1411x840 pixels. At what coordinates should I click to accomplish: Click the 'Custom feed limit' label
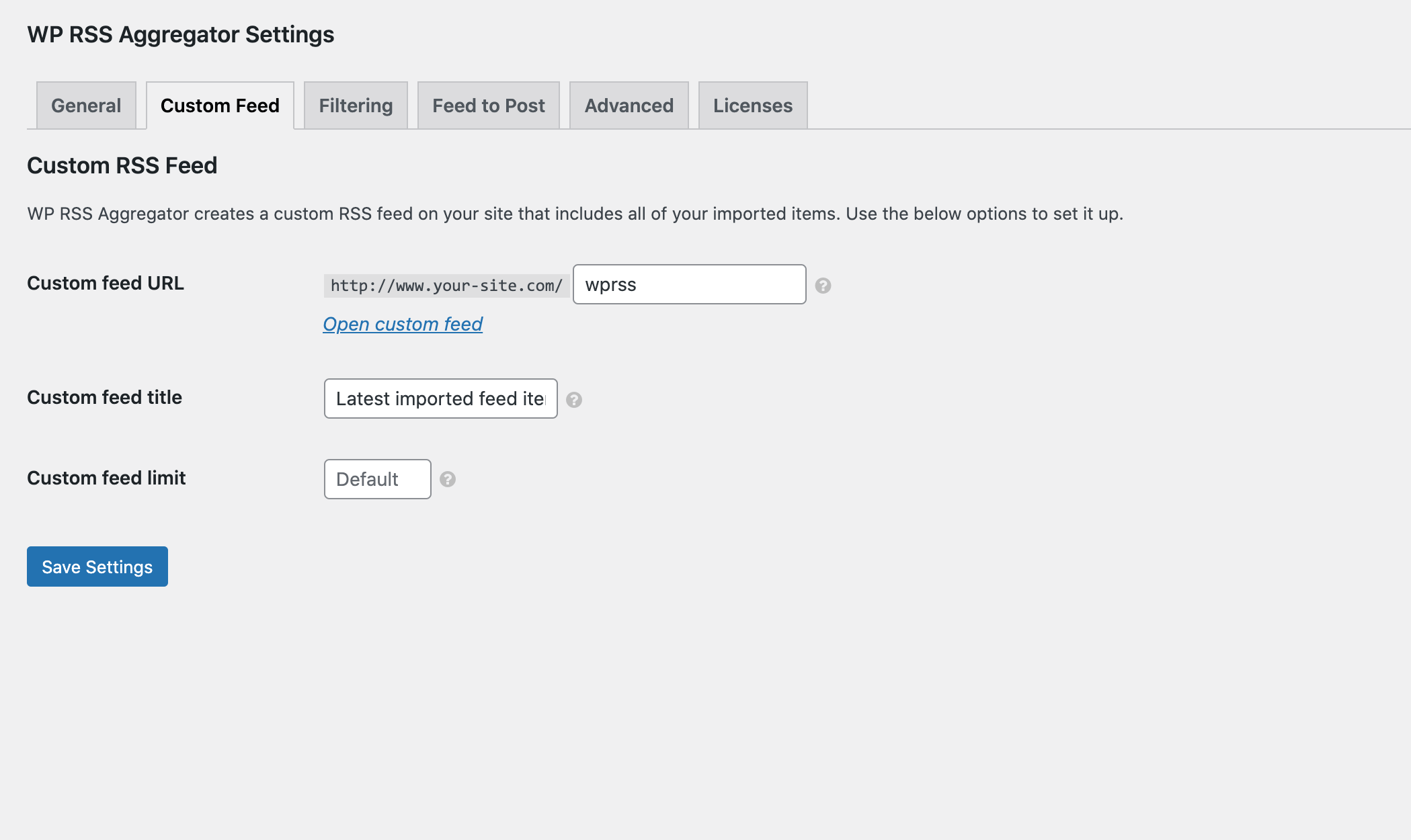click(106, 478)
